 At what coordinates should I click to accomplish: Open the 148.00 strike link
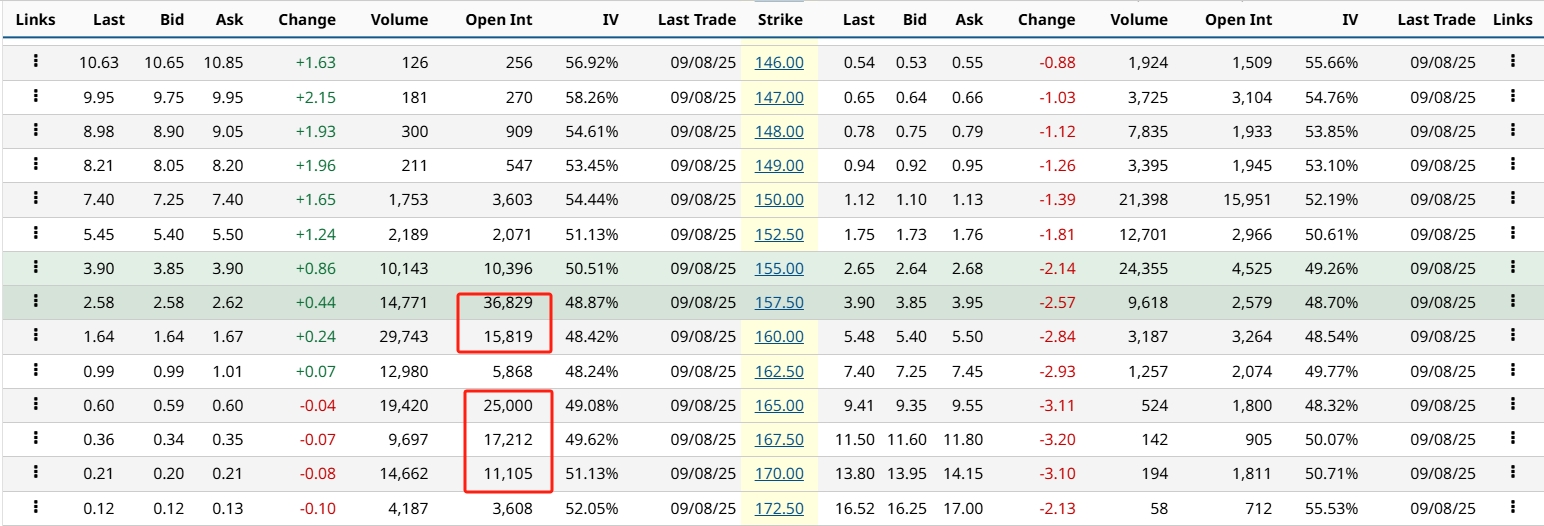779,131
